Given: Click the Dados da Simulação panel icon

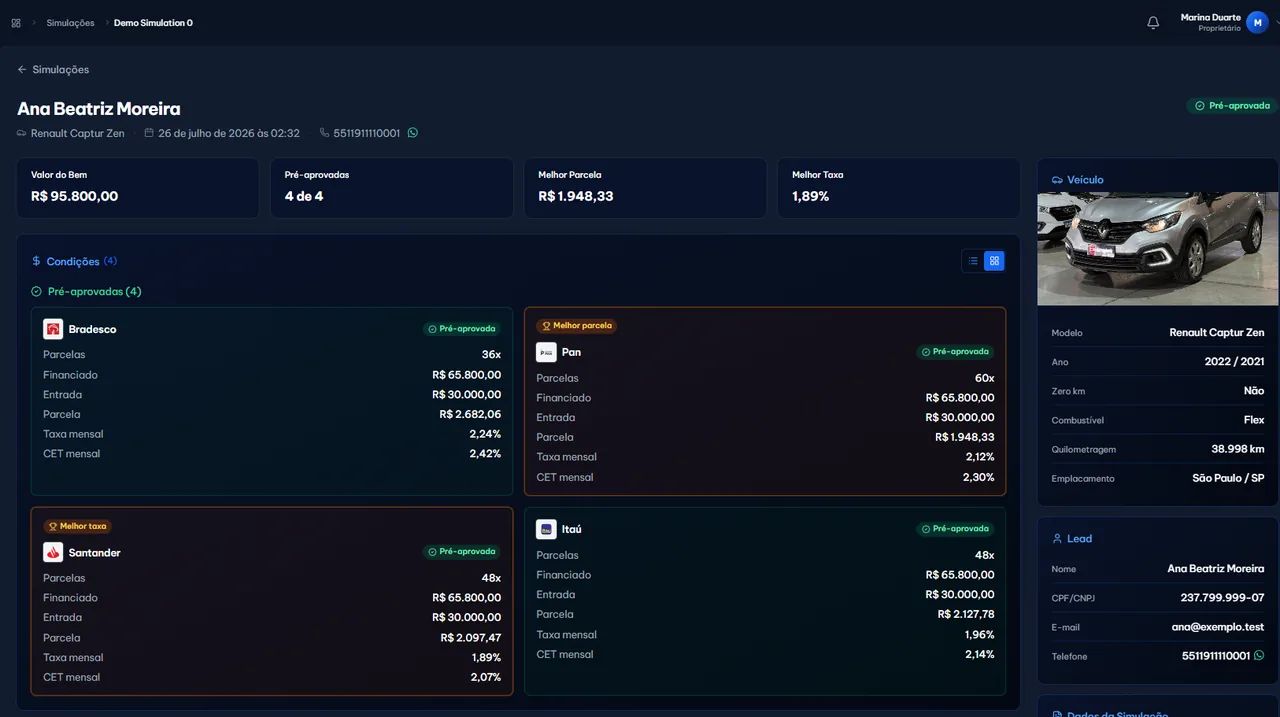Looking at the screenshot, I should [1057, 714].
